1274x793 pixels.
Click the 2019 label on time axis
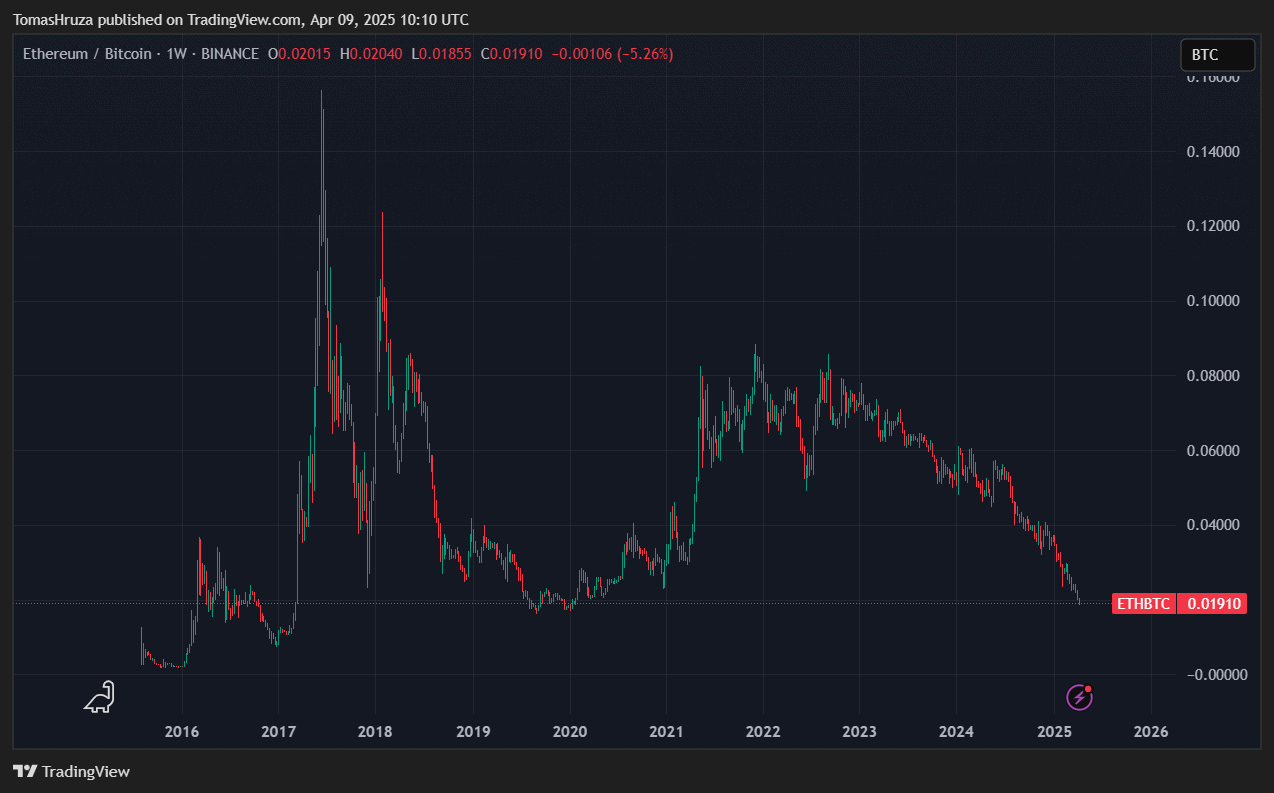(472, 732)
